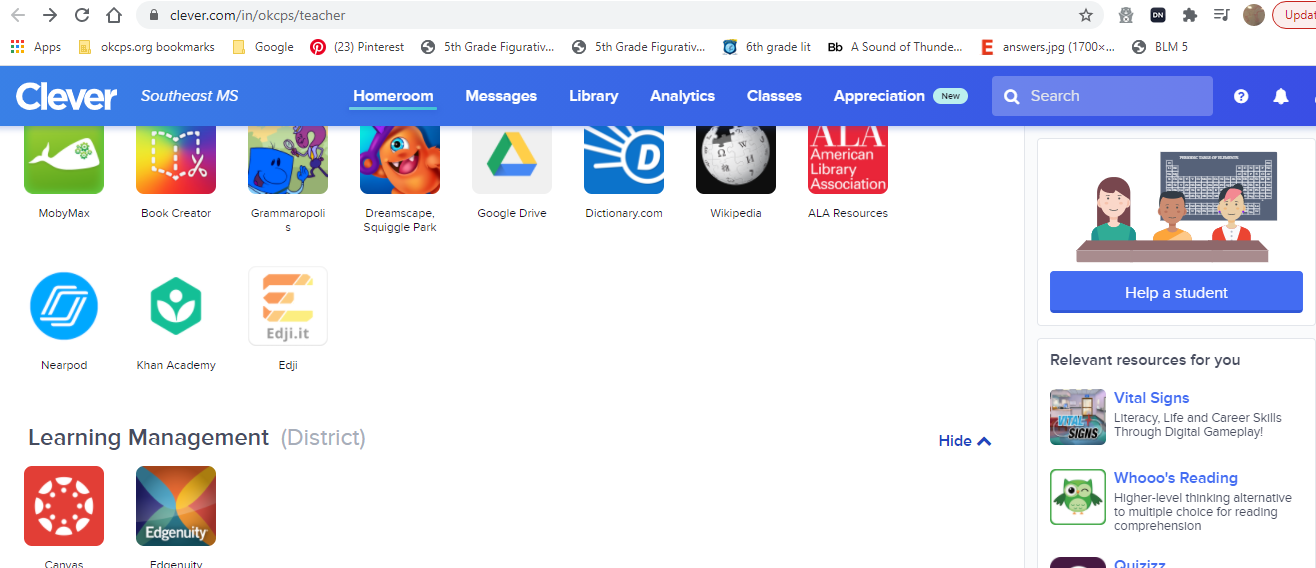Go to the Library tab
Image resolution: width=1316 pixels, height=568 pixels.
pyautogui.click(x=594, y=96)
